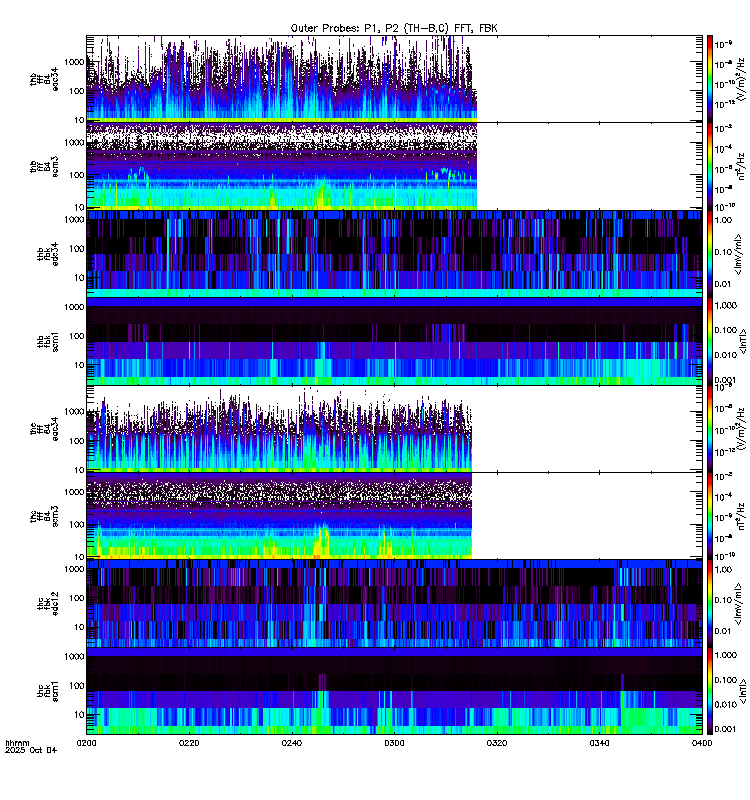750x800 pixels.
Task: Click the '2025 Oct 04' date label
Action: pos(31,750)
